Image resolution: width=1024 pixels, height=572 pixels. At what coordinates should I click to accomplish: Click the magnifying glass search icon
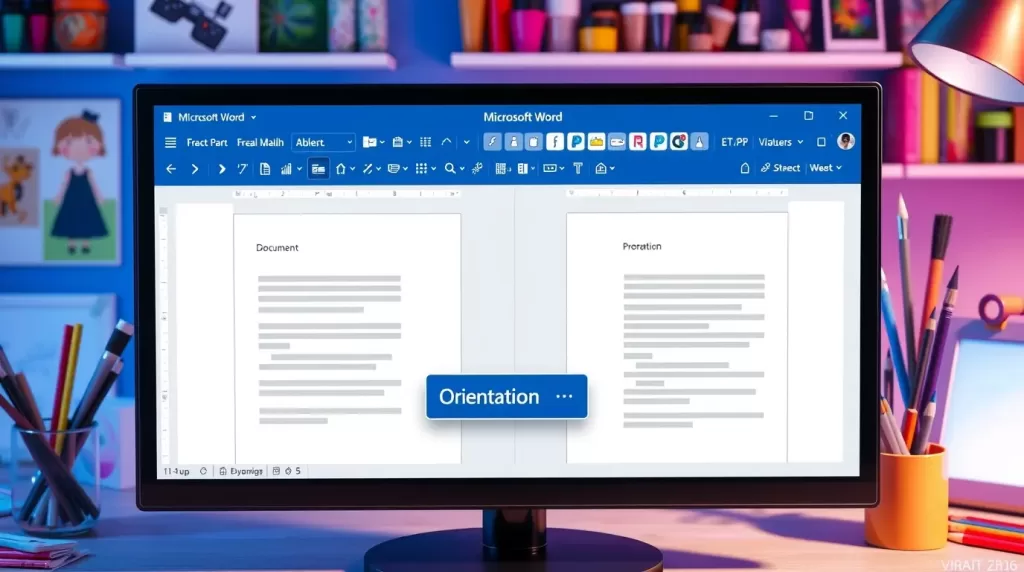(x=450, y=168)
